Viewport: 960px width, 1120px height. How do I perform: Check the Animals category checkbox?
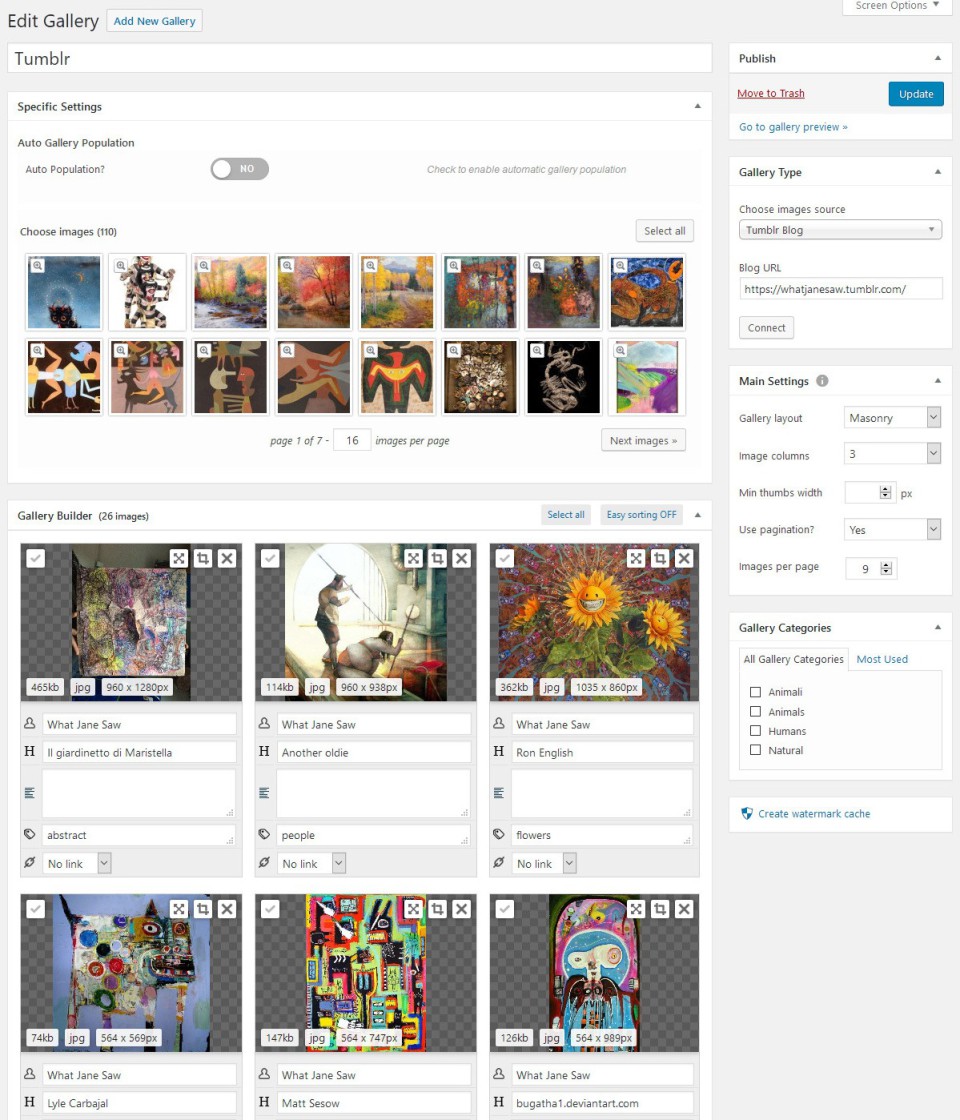click(756, 712)
